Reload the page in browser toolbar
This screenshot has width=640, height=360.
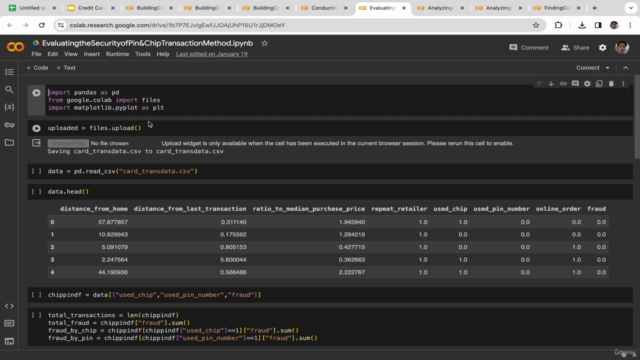click(42, 25)
